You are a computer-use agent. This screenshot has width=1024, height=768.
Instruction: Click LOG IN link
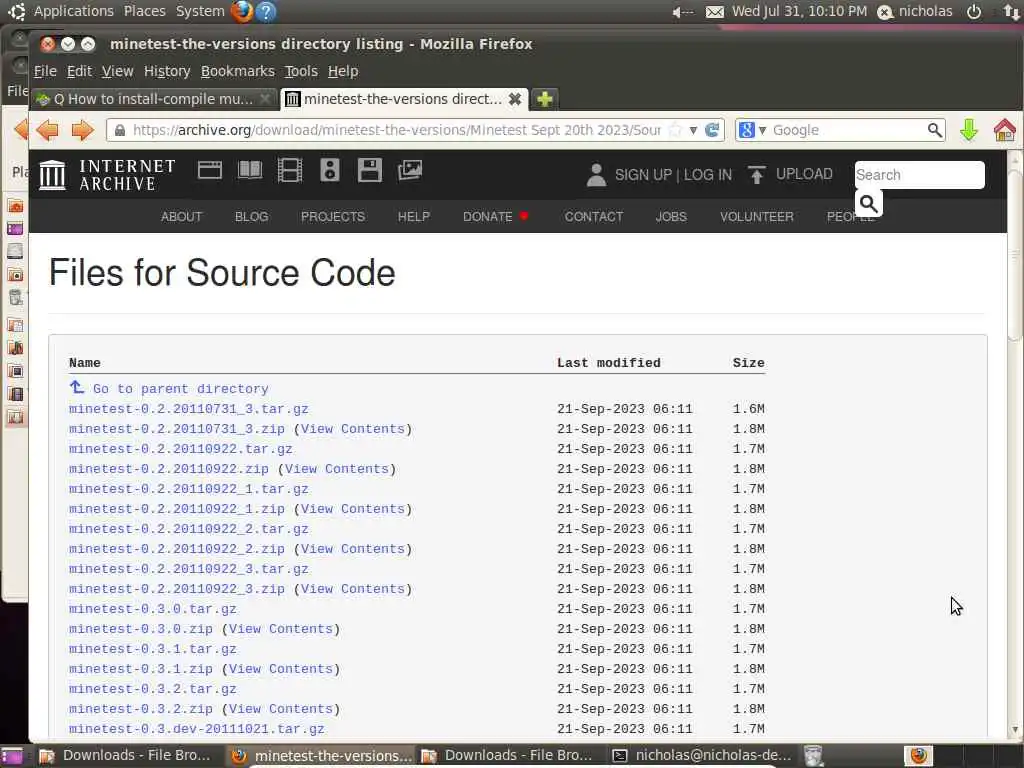coord(708,175)
